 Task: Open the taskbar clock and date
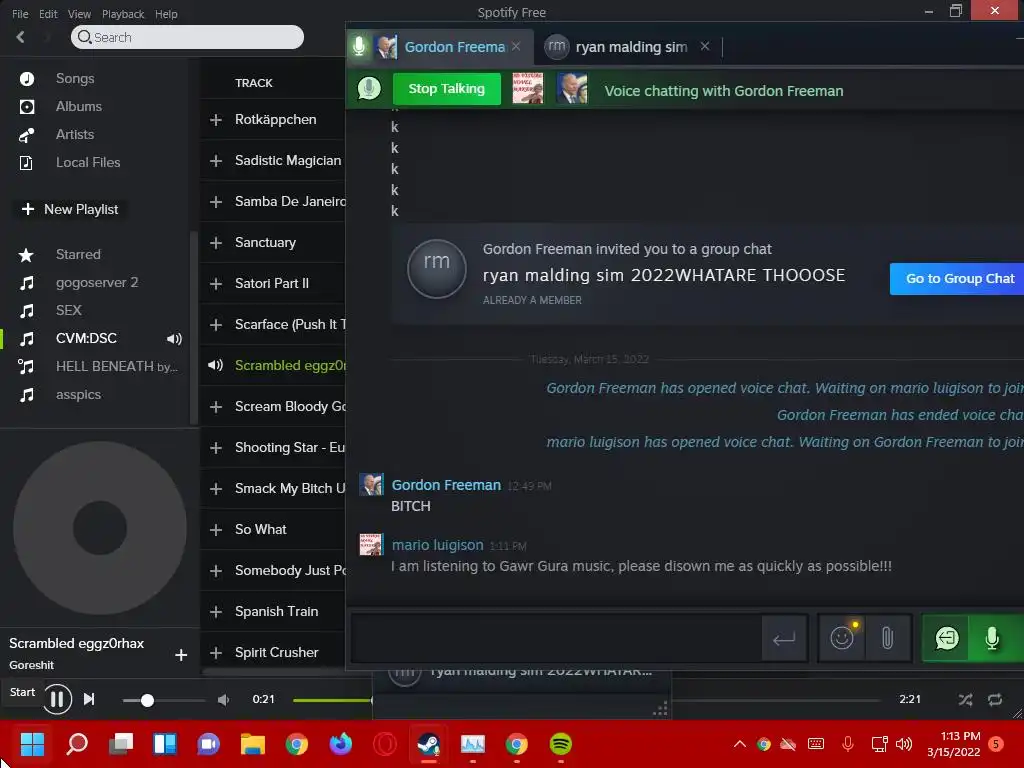[953, 744]
